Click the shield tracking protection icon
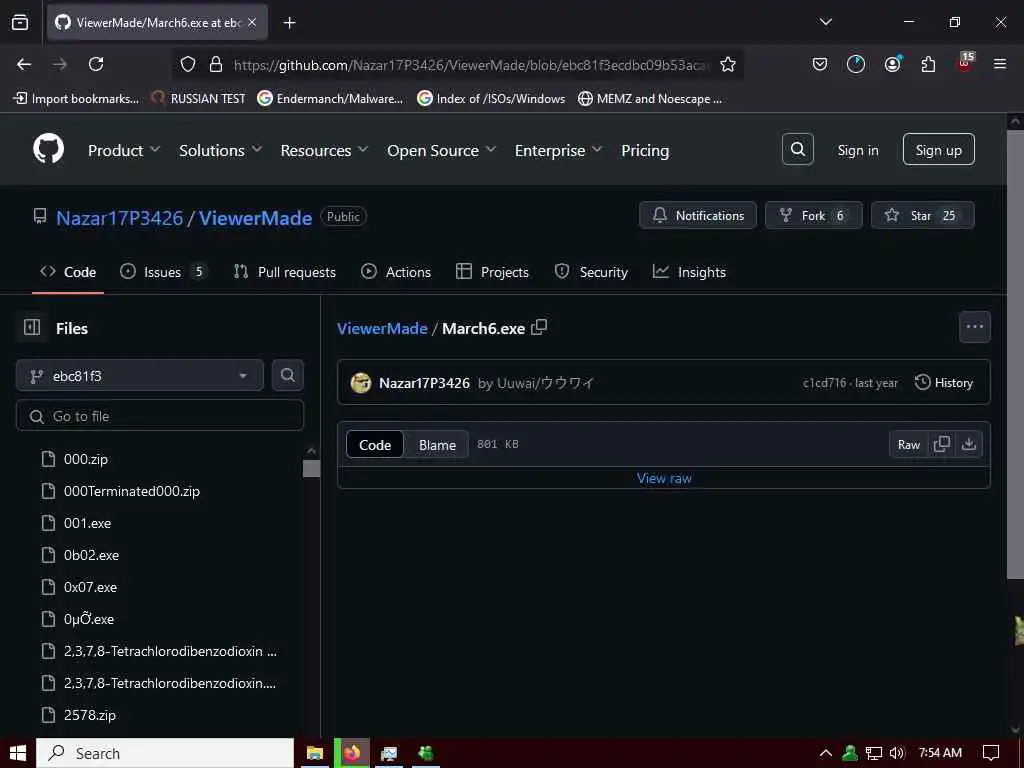1024x768 pixels. [x=187, y=64]
